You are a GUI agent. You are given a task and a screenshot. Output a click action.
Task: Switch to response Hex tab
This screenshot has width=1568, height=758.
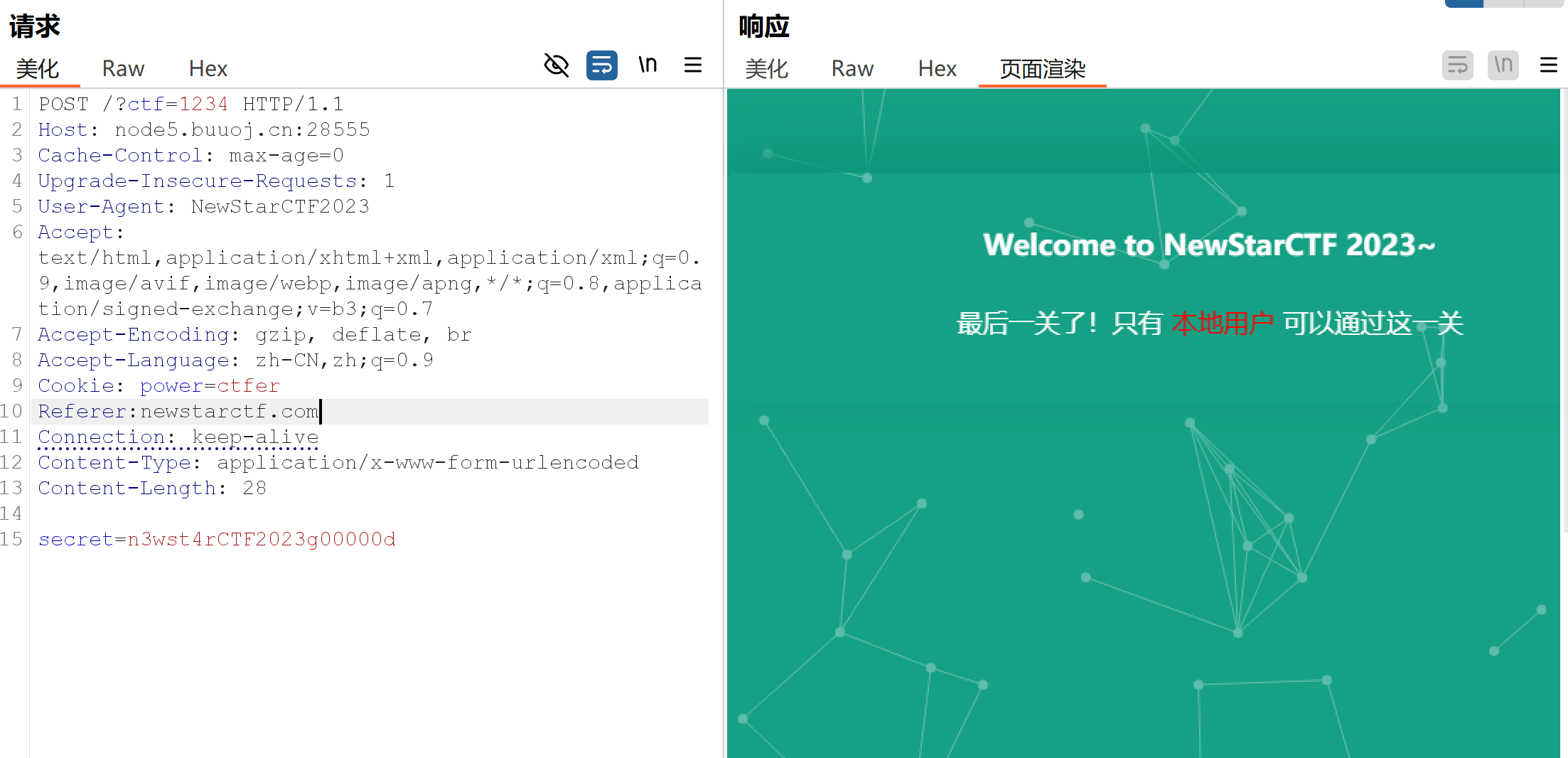point(937,69)
